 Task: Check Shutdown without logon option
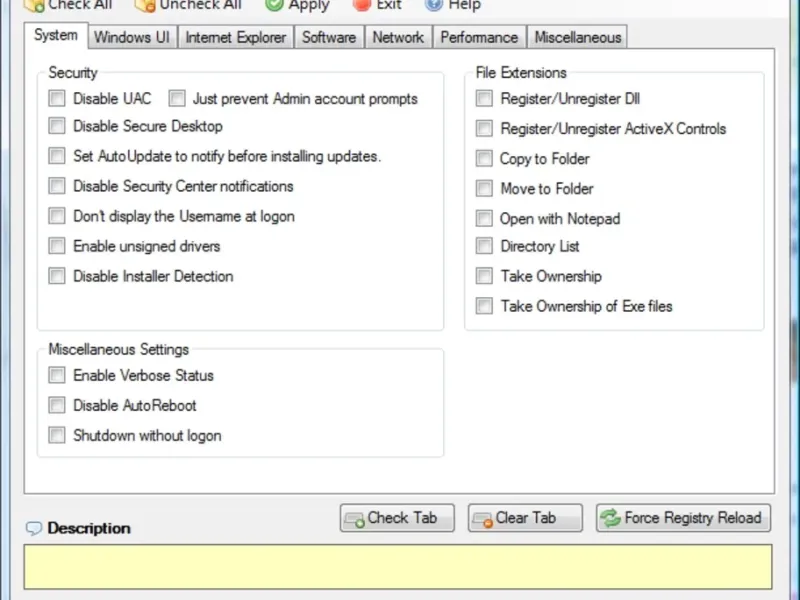(57, 435)
